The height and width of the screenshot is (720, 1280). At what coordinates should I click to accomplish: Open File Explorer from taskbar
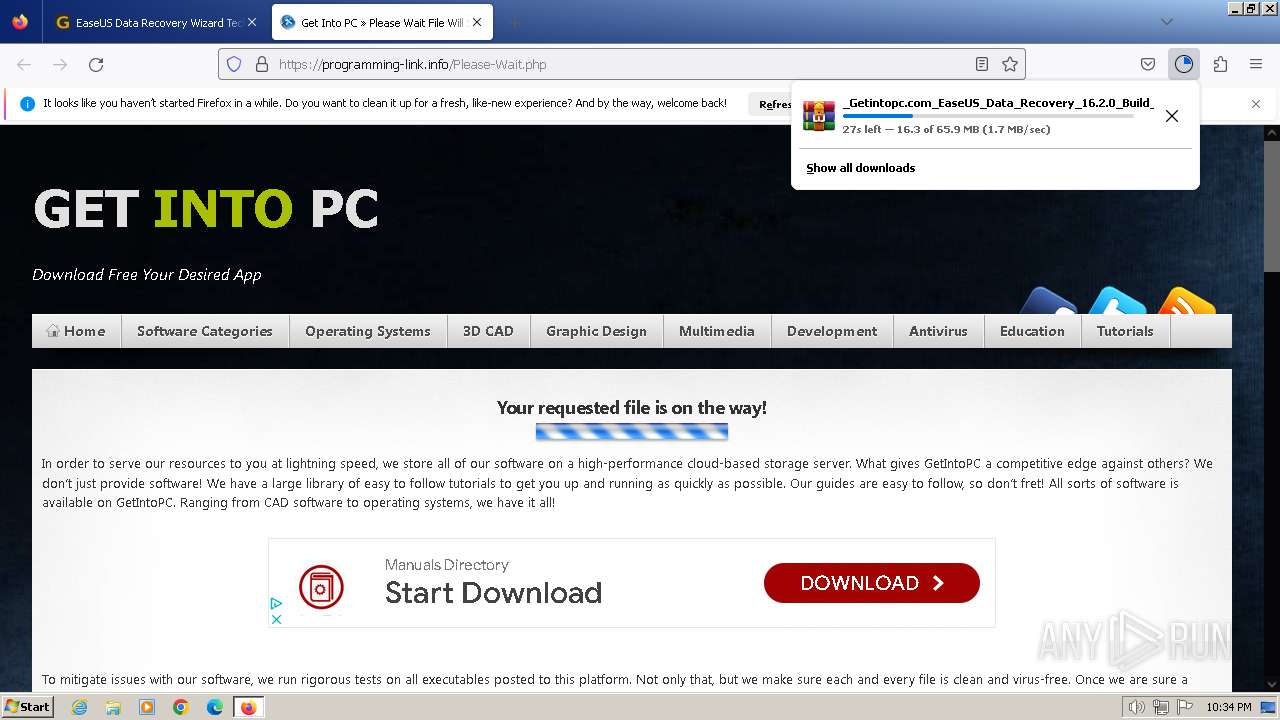tap(113, 707)
